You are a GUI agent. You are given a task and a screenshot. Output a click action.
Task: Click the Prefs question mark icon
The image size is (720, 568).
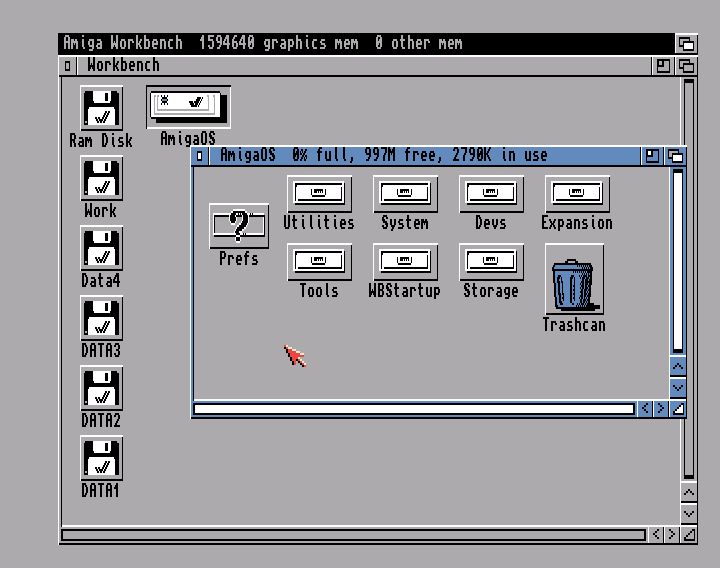[x=239, y=226]
